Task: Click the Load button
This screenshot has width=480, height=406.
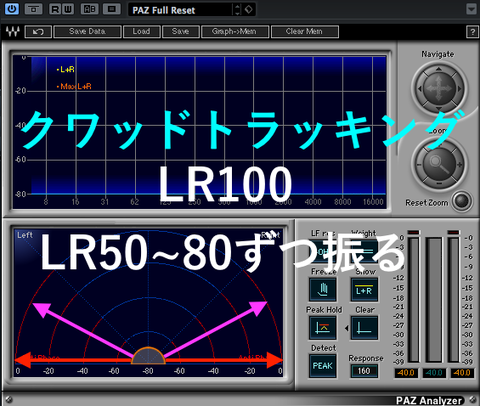Action: [x=141, y=32]
